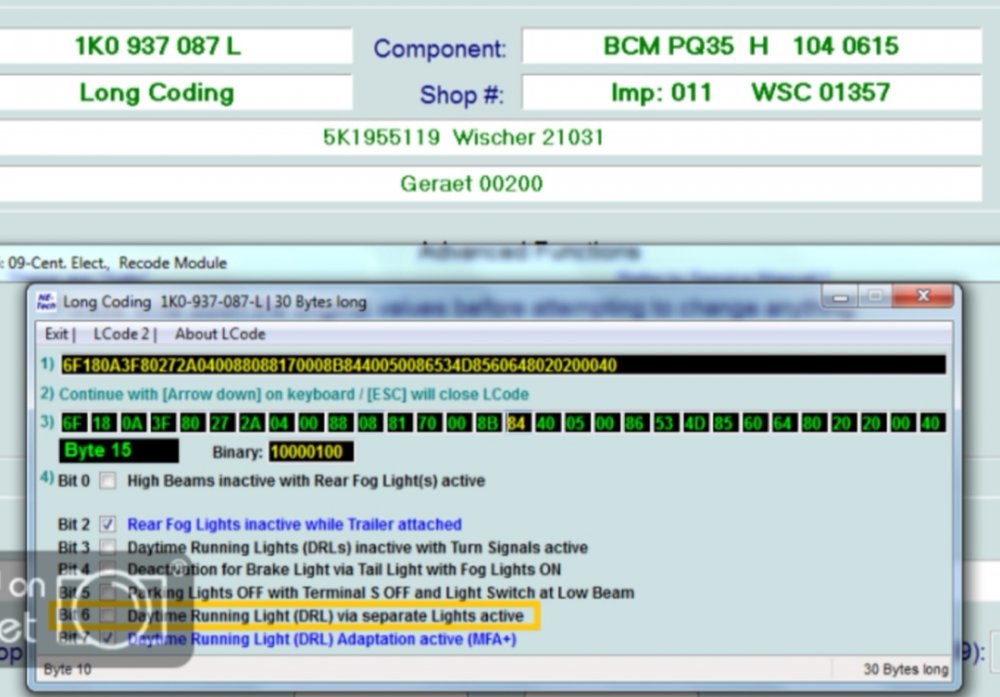The width and height of the screenshot is (1000, 697).
Task: Select byte cell 0A
Action: tap(133, 423)
